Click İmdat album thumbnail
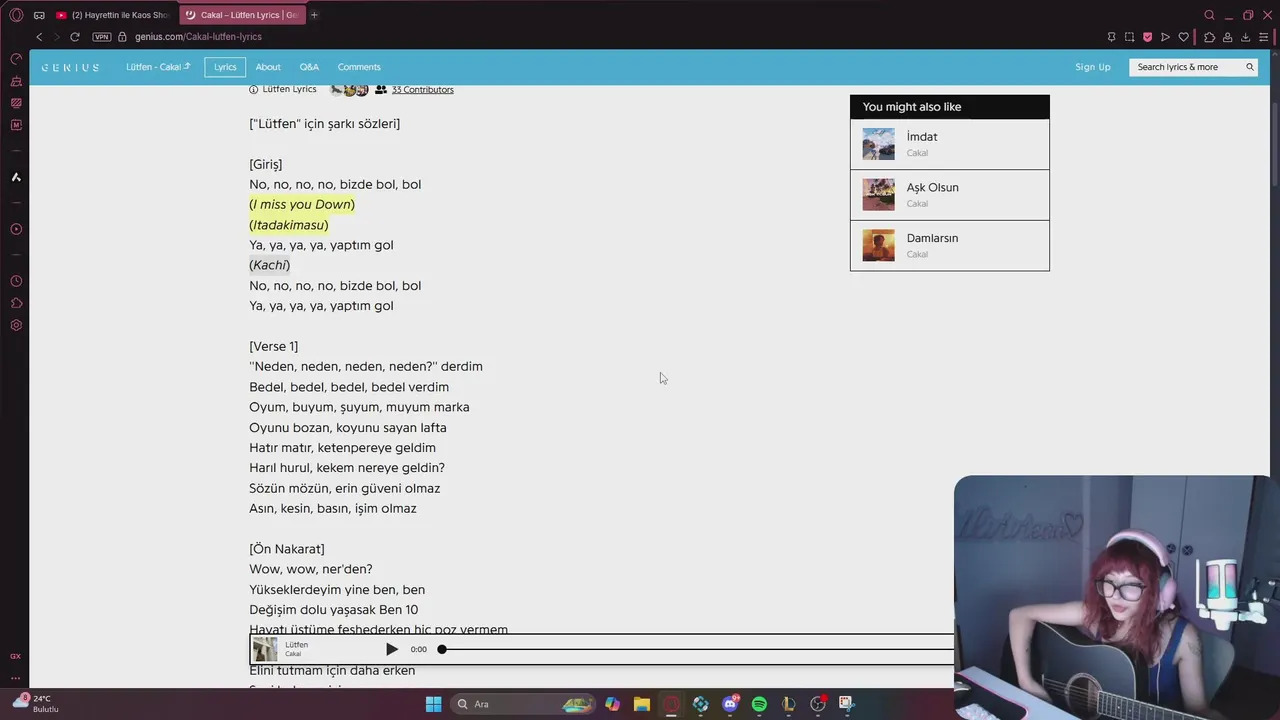This screenshot has width=1280, height=720. (x=879, y=144)
